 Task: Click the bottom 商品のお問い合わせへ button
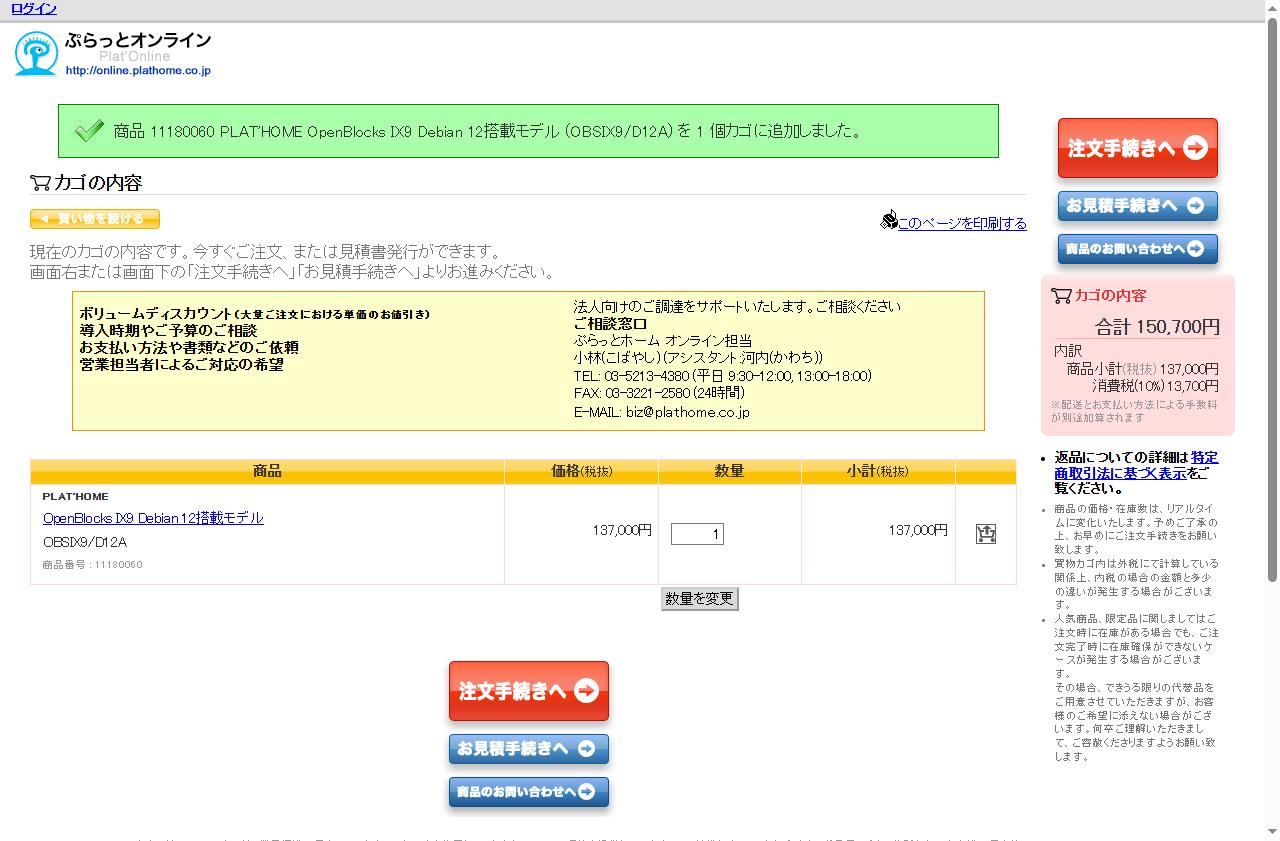pyautogui.click(x=529, y=792)
